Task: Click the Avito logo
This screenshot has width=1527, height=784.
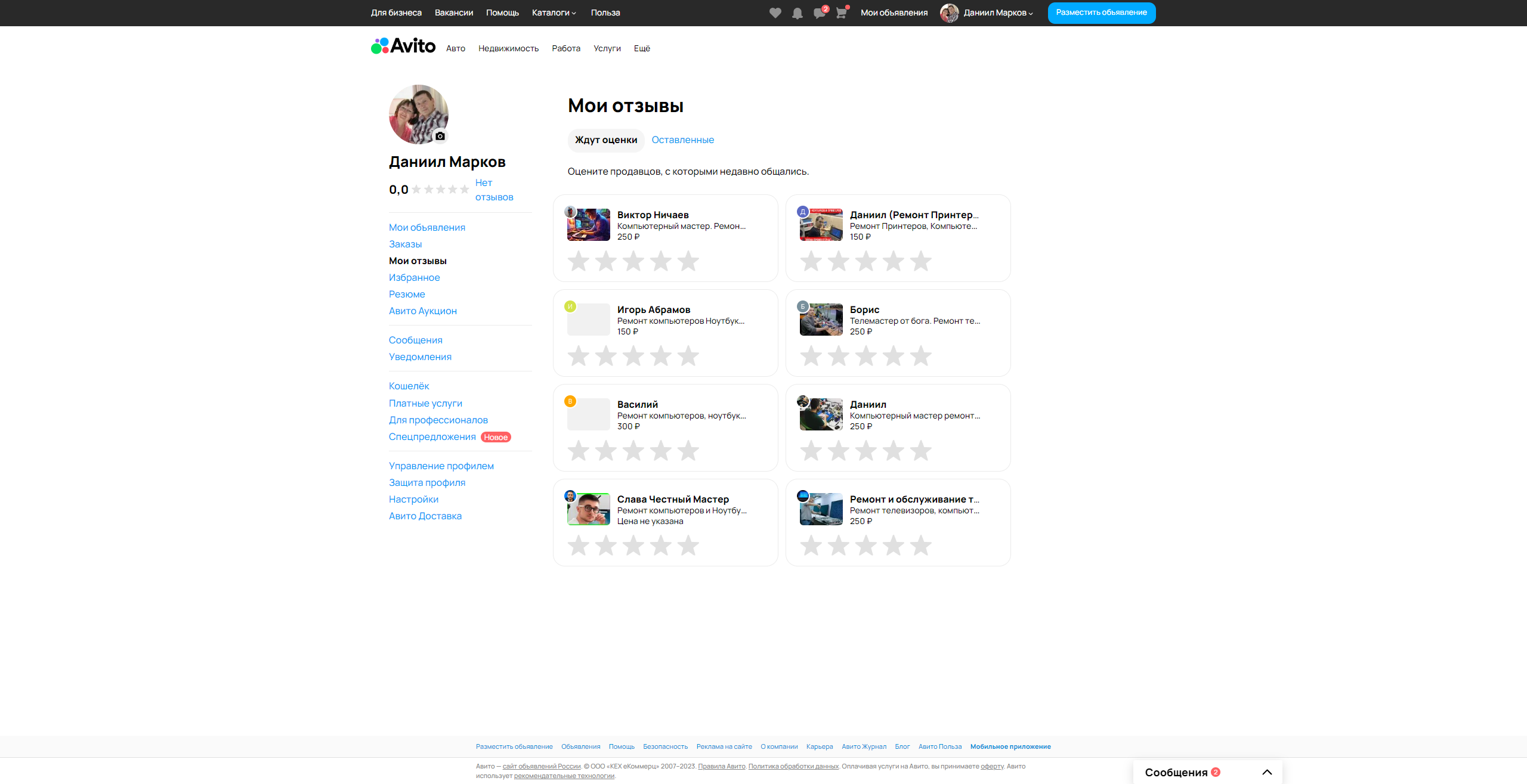Action: (x=403, y=46)
